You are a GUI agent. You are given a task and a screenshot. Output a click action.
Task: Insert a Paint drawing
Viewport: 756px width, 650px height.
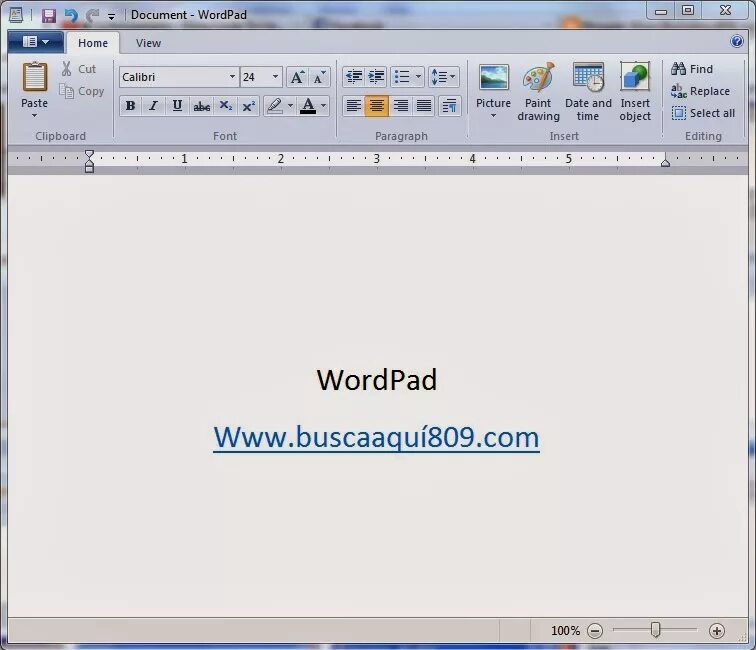click(x=539, y=92)
